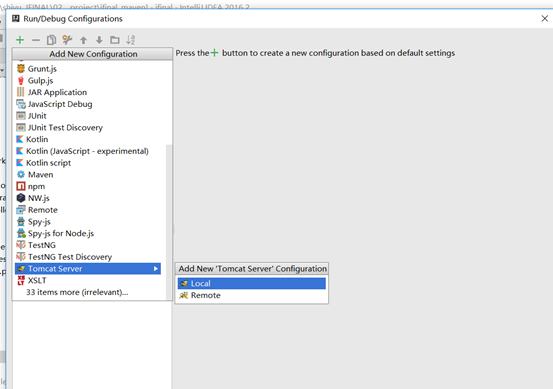The width and height of the screenshot is (553, 389).
Task: Open the Edit Defaults wrench icon
Action: point(67,40)
